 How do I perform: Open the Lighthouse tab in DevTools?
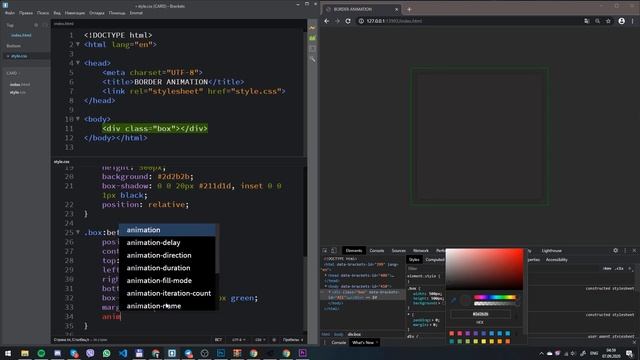click(551, 251)
